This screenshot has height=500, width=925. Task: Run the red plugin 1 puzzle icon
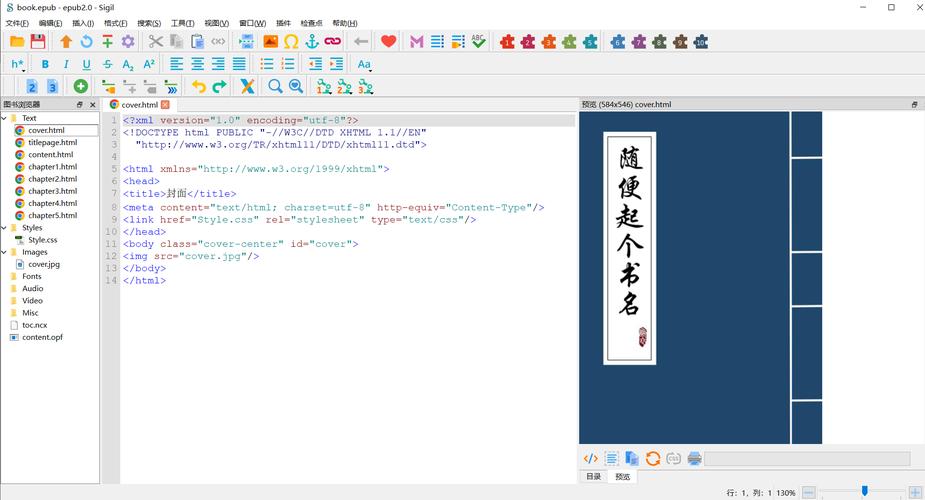click(x=507, y=41)
